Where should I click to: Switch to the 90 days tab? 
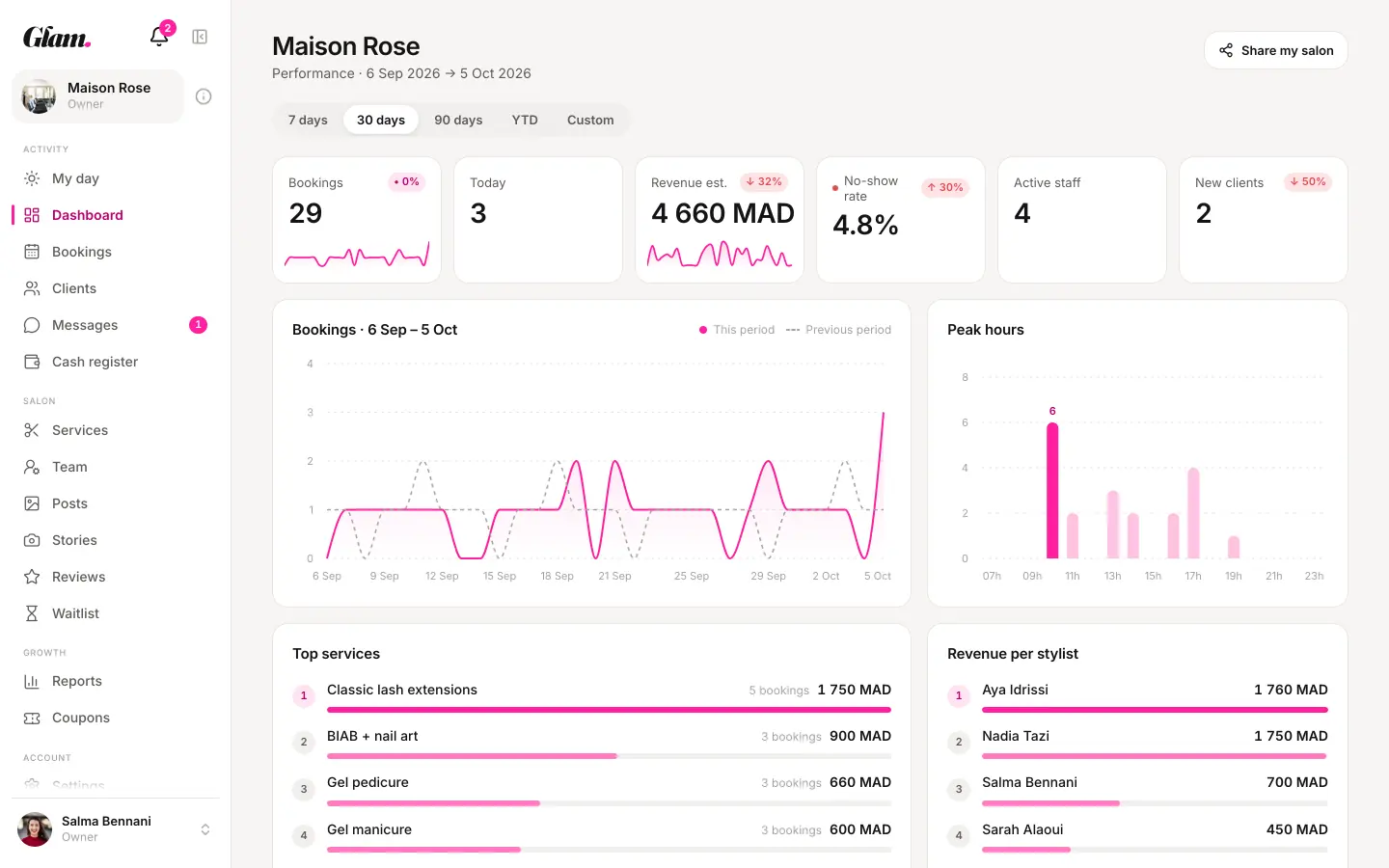coord(458,120)
